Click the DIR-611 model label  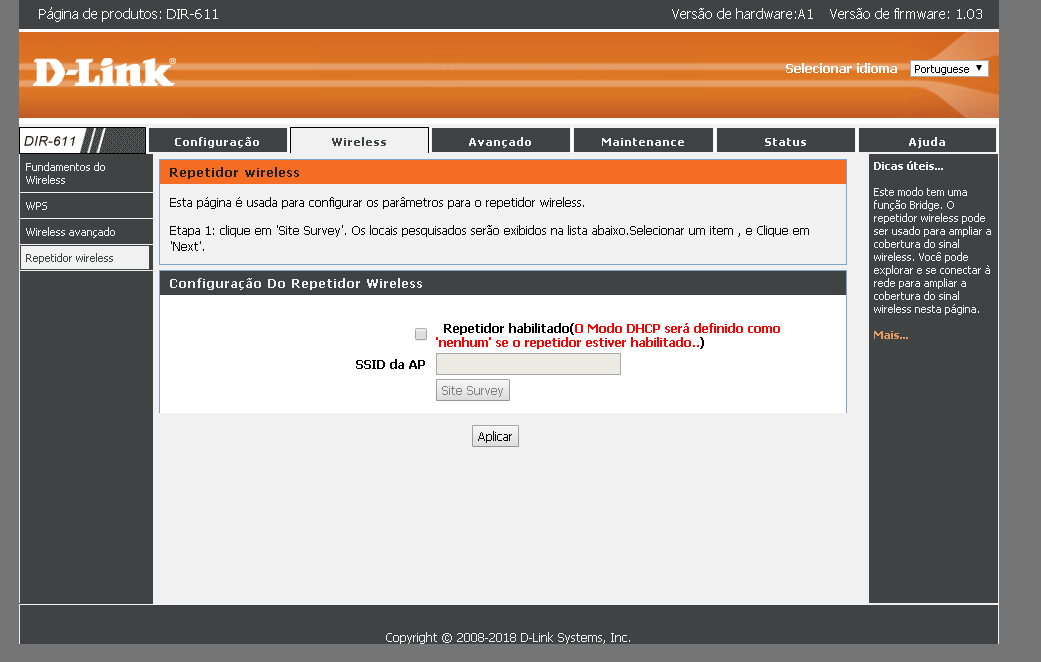pyautogui.click(x=50, y=141)
